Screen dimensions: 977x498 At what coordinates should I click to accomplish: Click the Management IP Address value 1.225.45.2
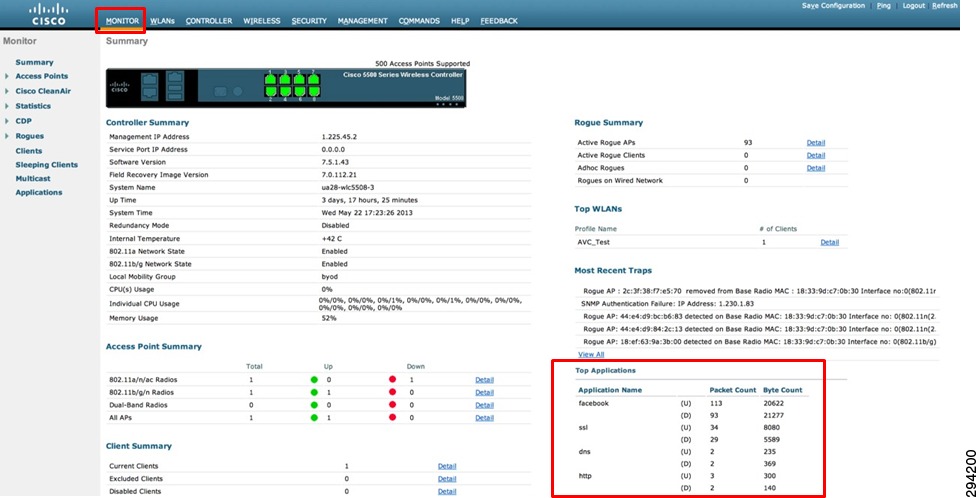coord(339,136)
